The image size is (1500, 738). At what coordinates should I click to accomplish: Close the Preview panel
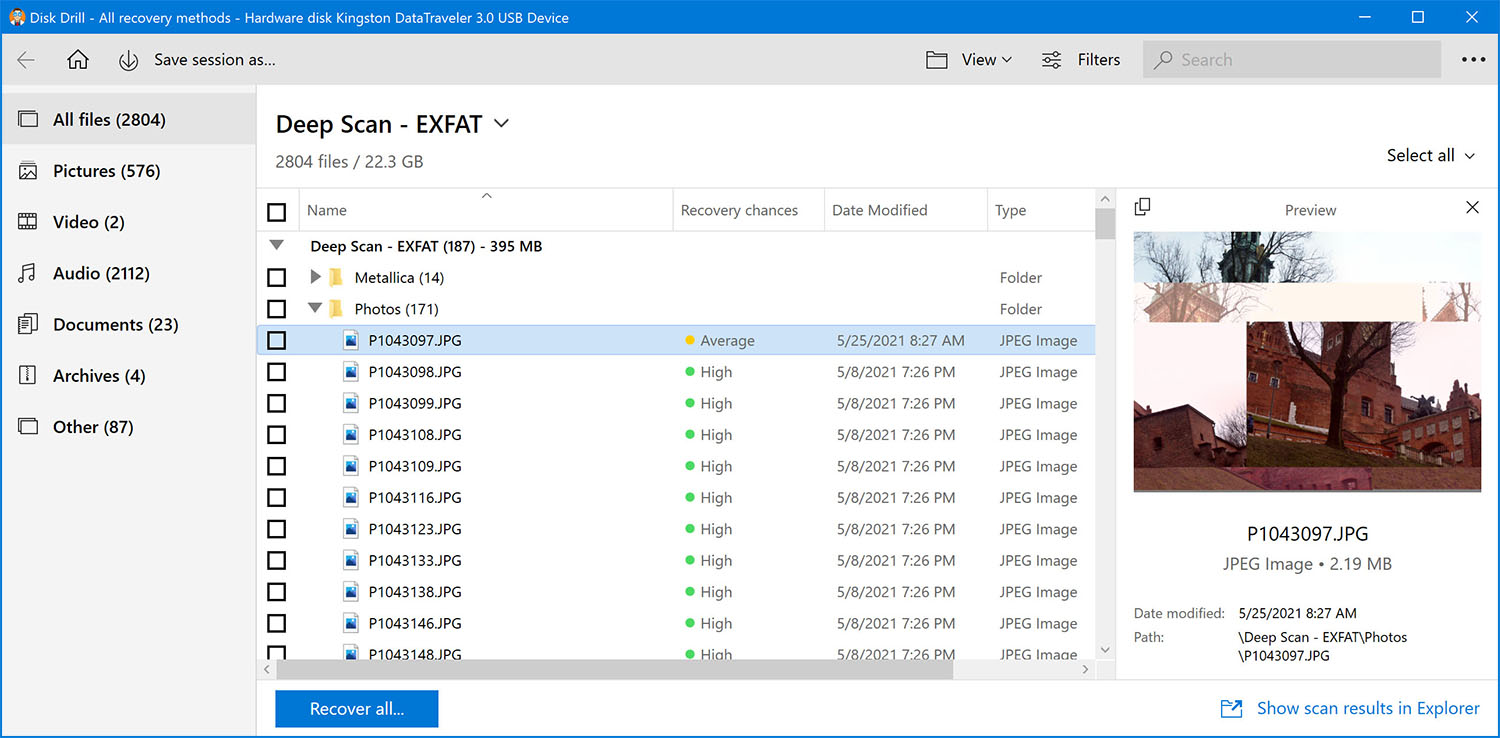point(1472,207)
